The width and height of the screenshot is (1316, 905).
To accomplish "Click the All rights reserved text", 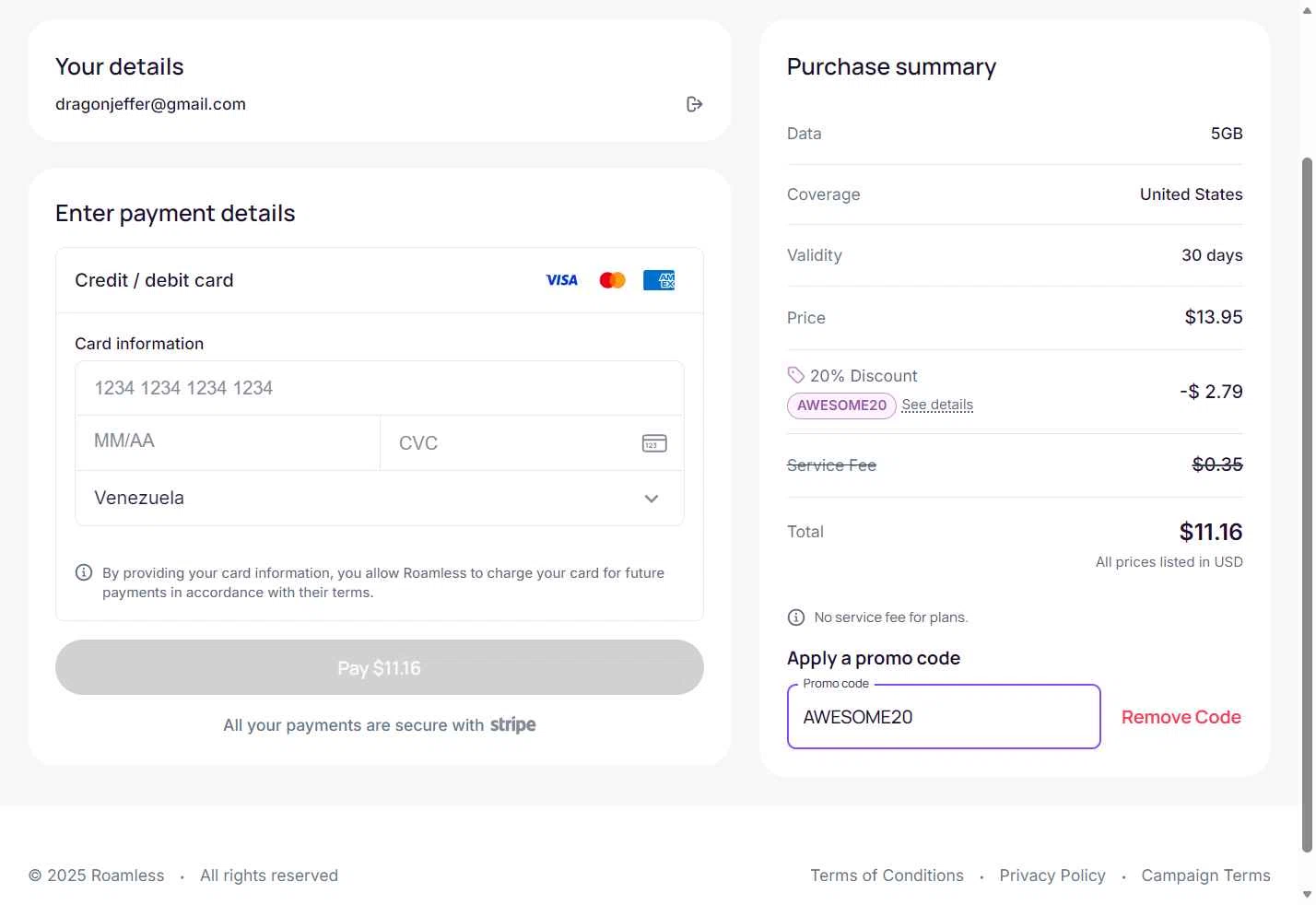I will tap(269, 876).
